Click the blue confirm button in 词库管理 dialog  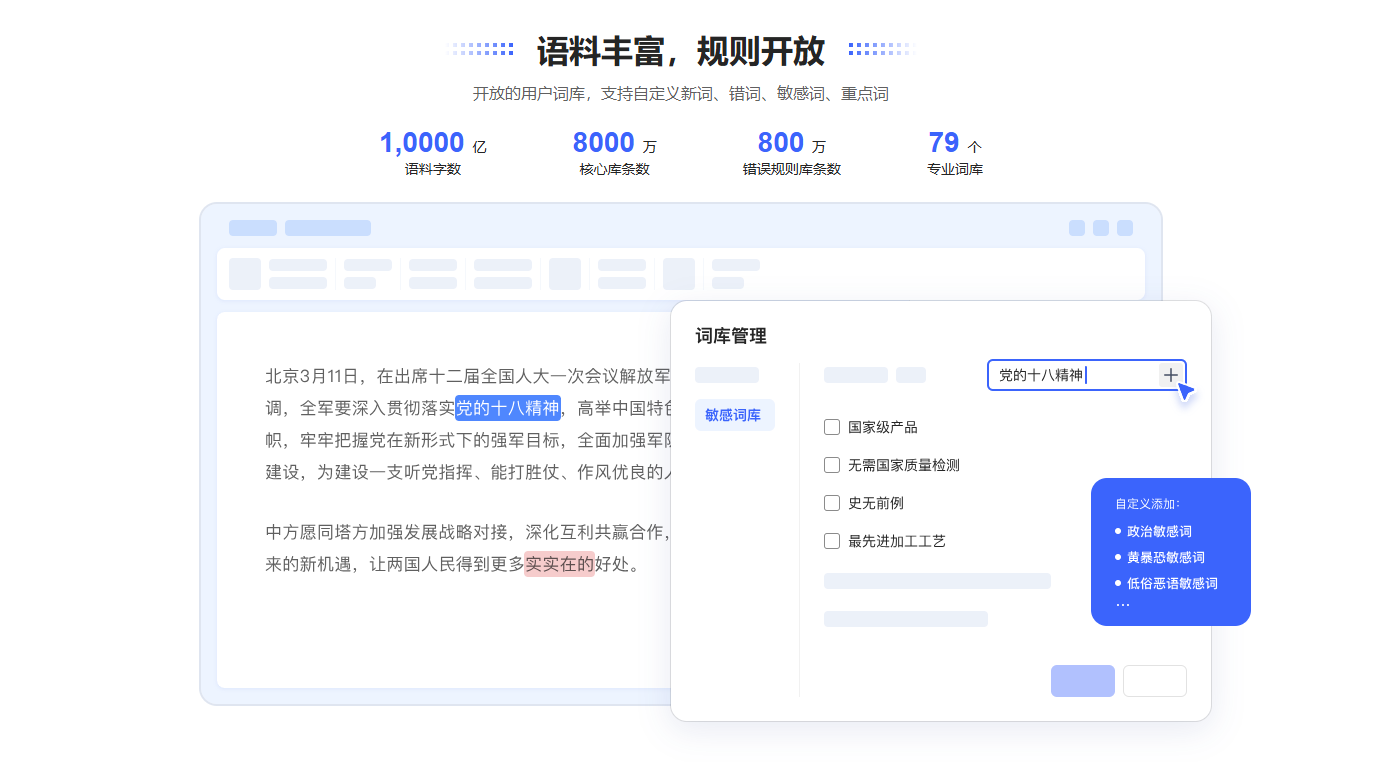pyautogui.click(x=1082, y=681)
